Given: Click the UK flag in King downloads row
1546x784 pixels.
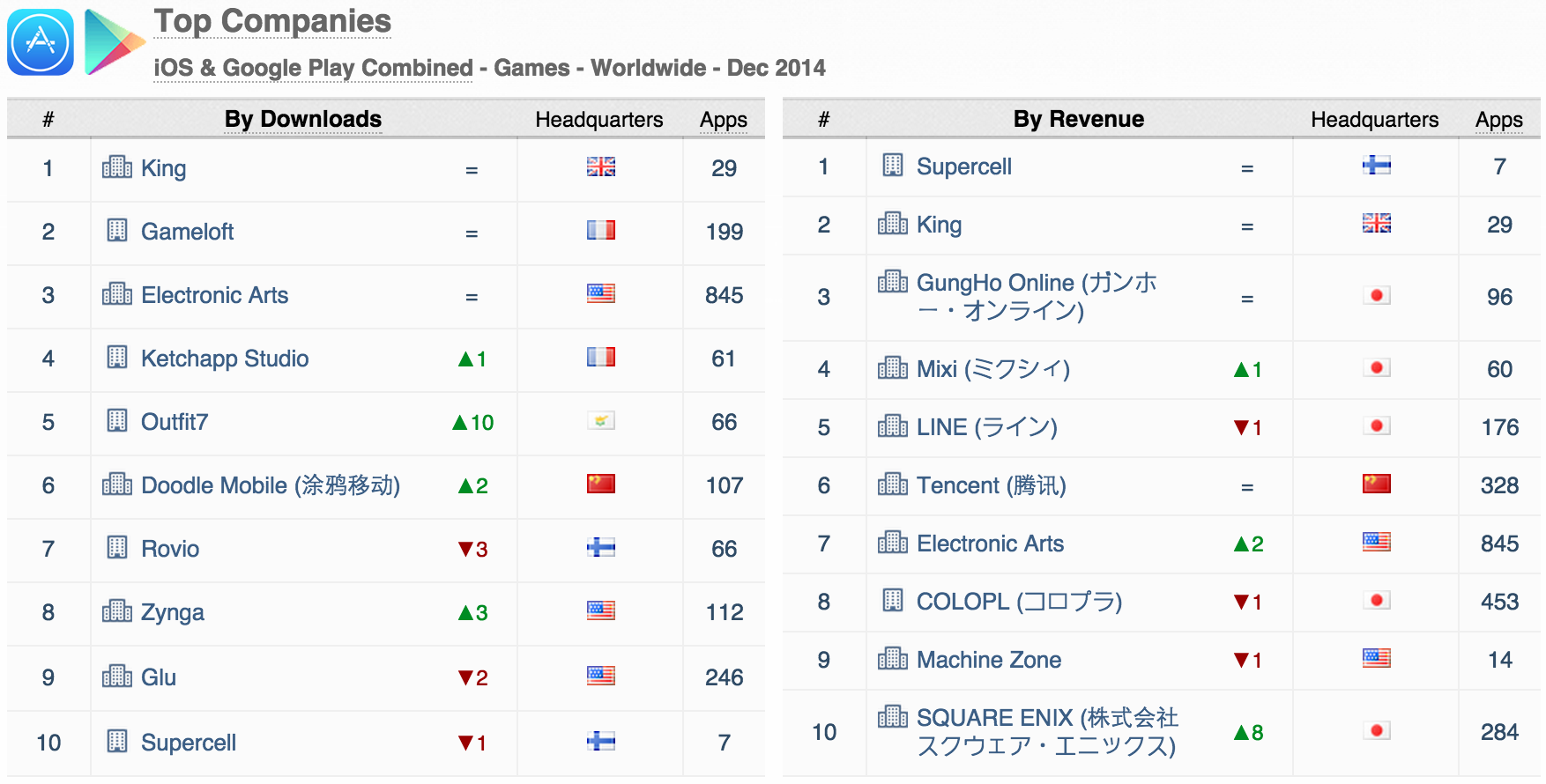Looking at the screenshot, I should [x=601, y=166].
